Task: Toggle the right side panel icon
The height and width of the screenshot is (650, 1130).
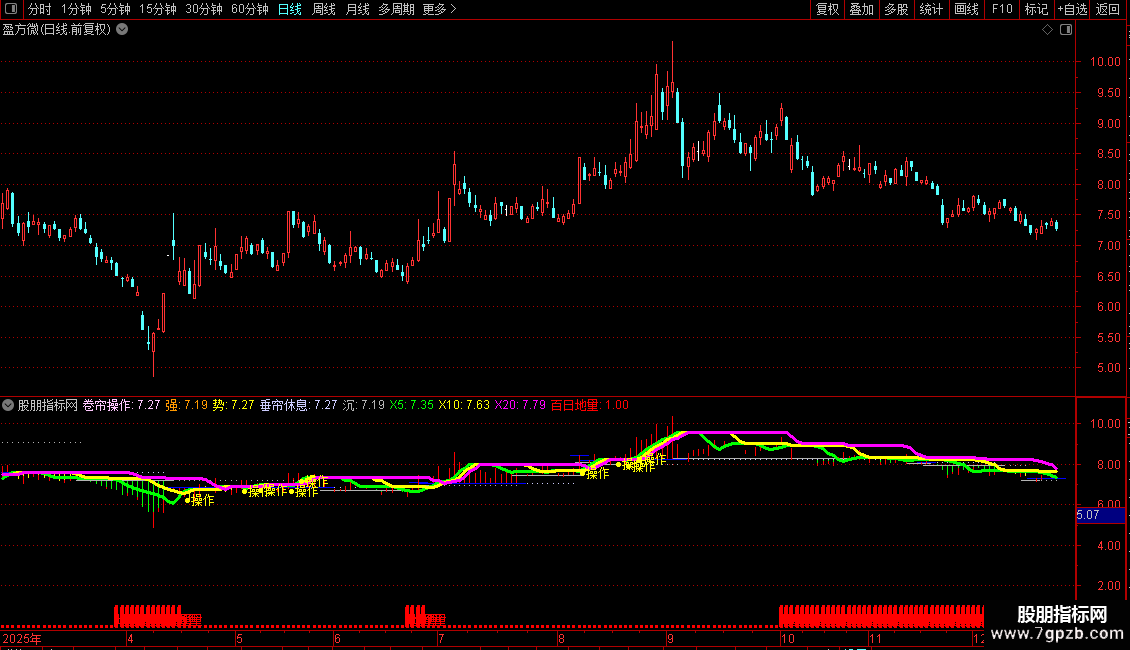Action: pos(1066,30)
